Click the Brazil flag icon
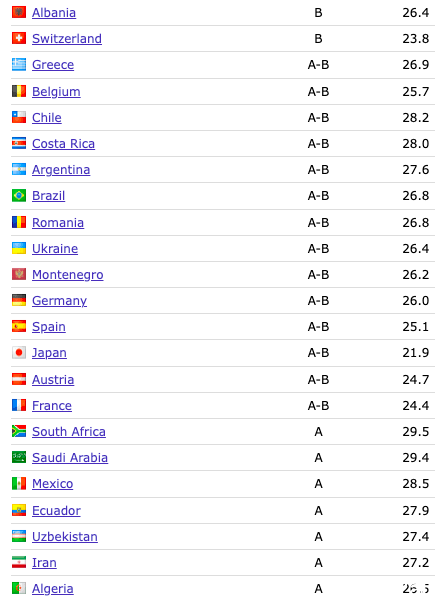Screen dimensions: 439x600 click(19, 195)
